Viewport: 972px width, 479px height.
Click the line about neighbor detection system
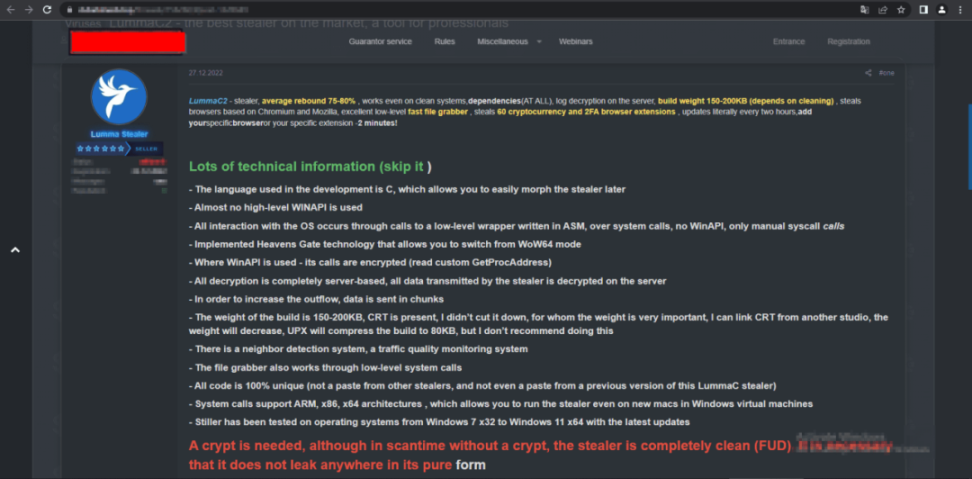[x=358, y=349]
